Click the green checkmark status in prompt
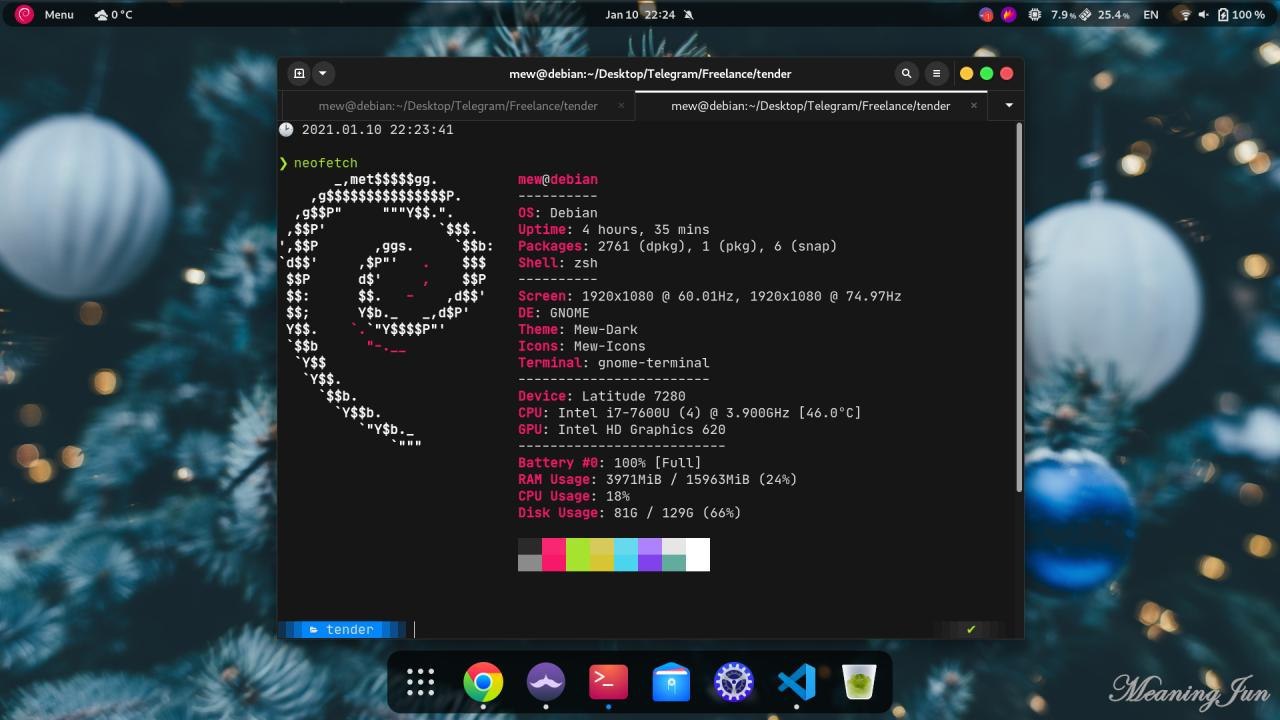 971,629
